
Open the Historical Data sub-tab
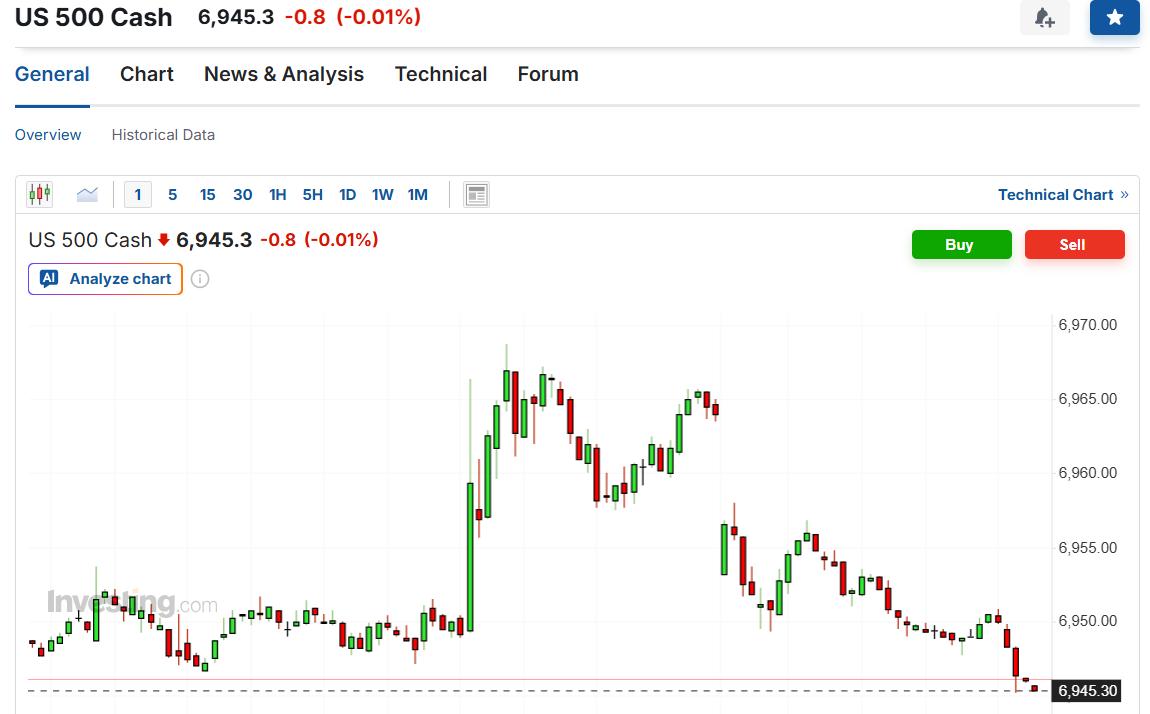163,135
